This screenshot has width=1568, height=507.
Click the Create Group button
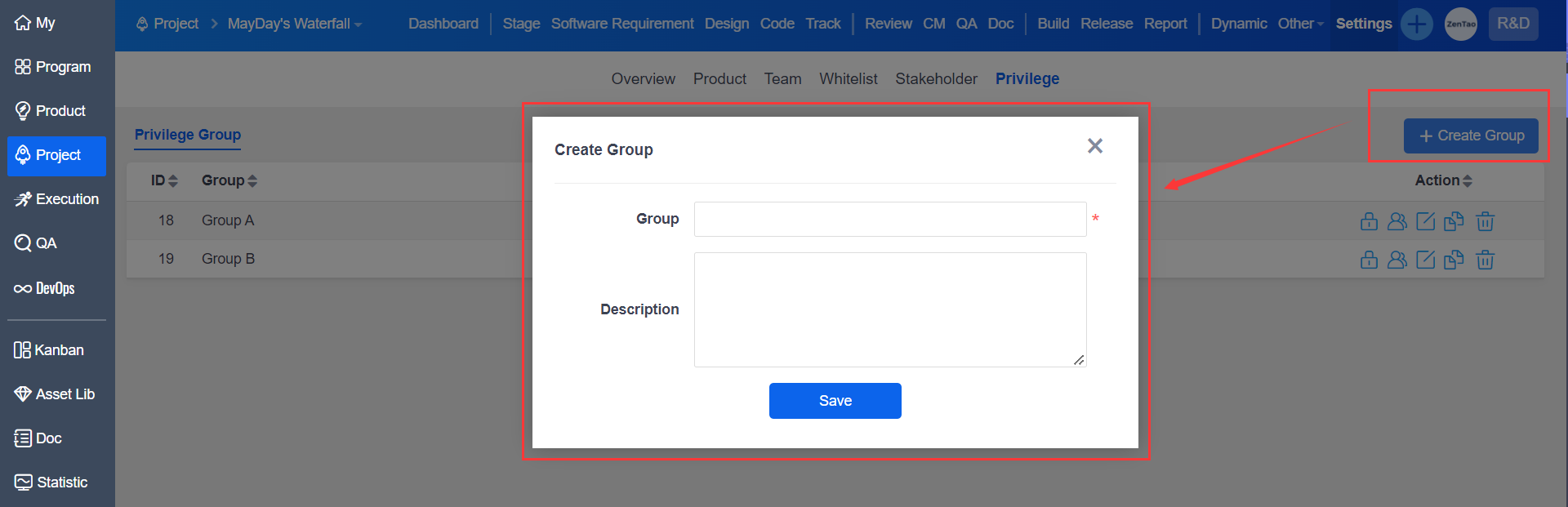(1470, 136)
